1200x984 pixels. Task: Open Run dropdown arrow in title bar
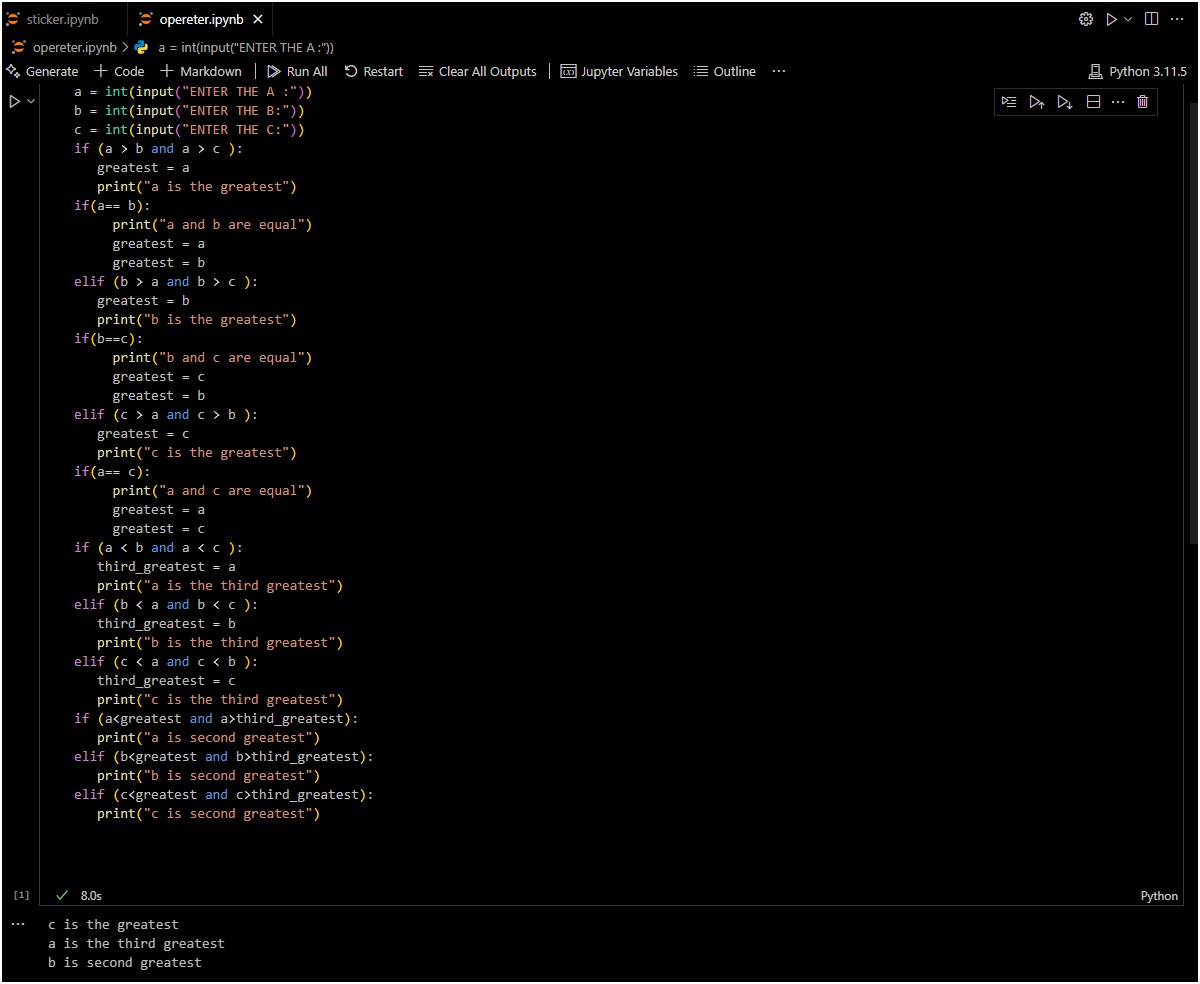click(1129, 19)
